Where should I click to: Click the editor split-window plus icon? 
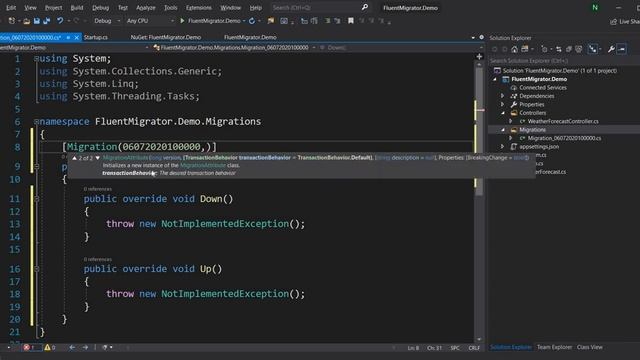pyautogui.click(x=479, y=57)
